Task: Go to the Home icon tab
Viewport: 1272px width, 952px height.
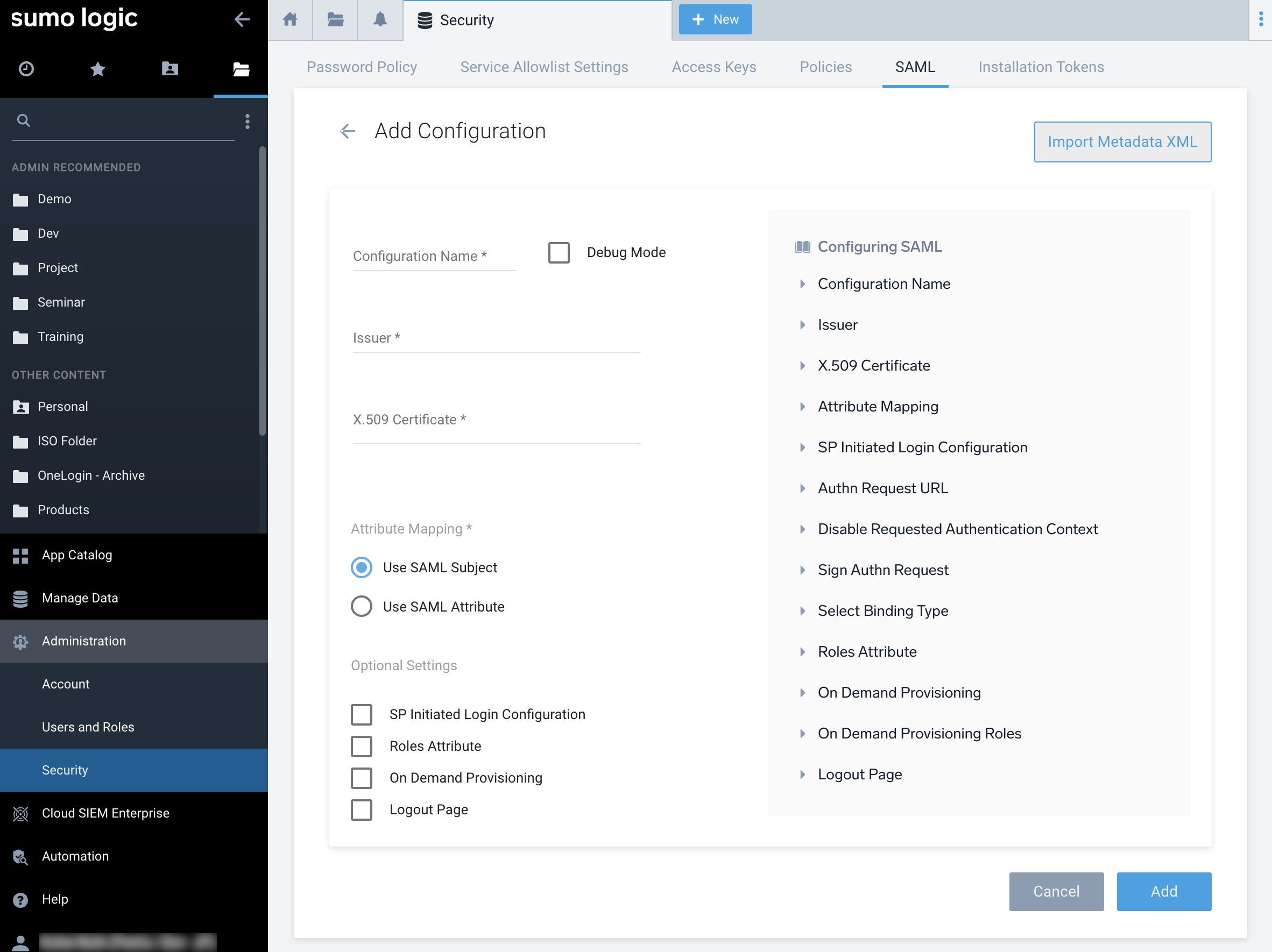Action: (x=291, y=19)
